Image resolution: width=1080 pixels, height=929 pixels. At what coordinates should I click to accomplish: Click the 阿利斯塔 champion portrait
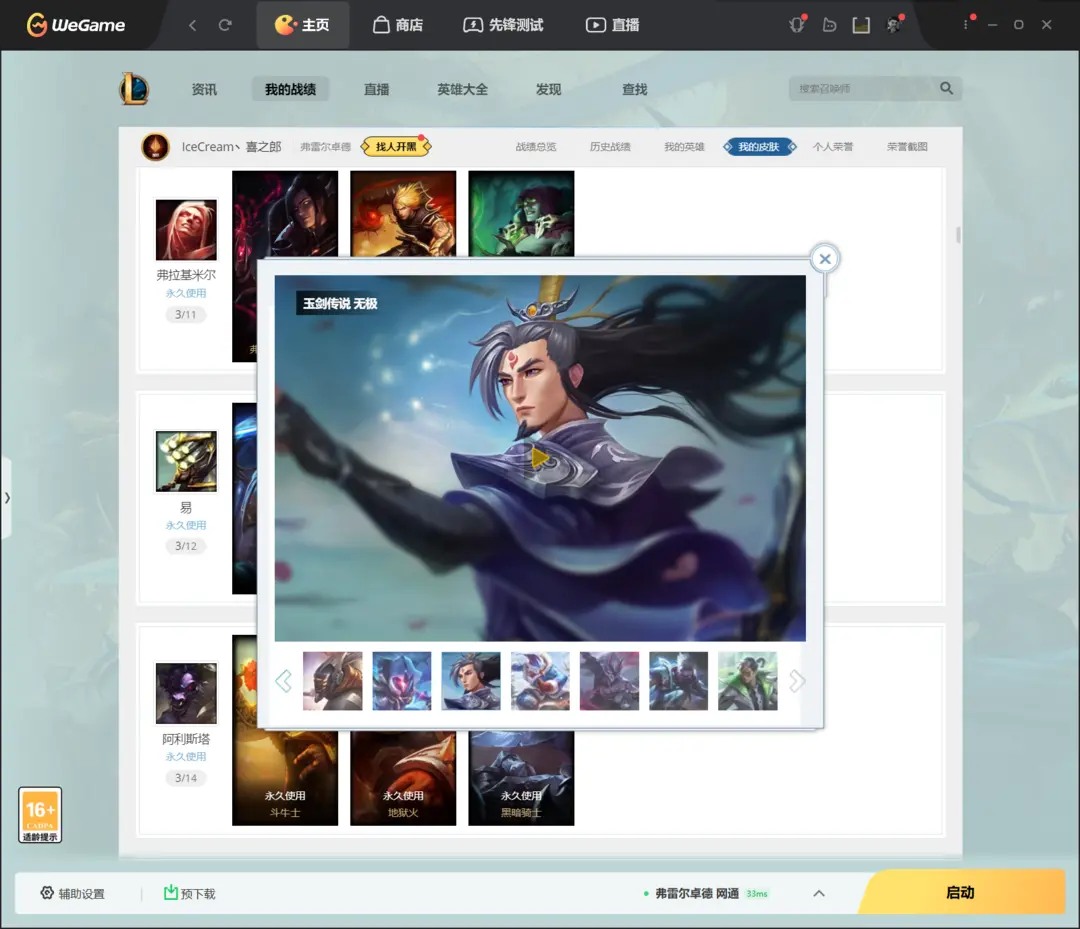click(186, 693)
